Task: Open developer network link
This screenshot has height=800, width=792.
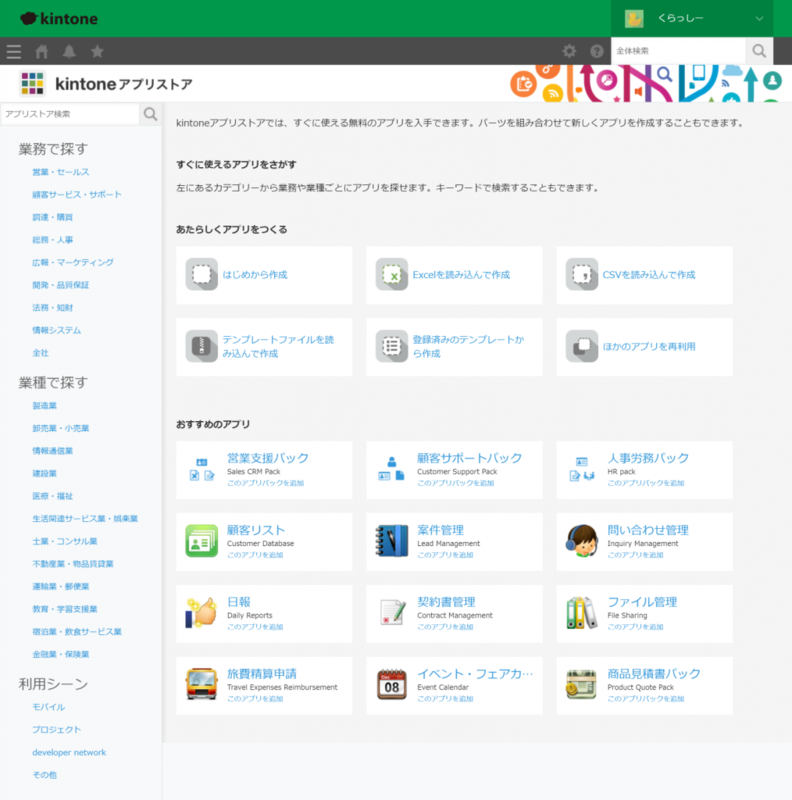Action: click(x=69, y=753)
